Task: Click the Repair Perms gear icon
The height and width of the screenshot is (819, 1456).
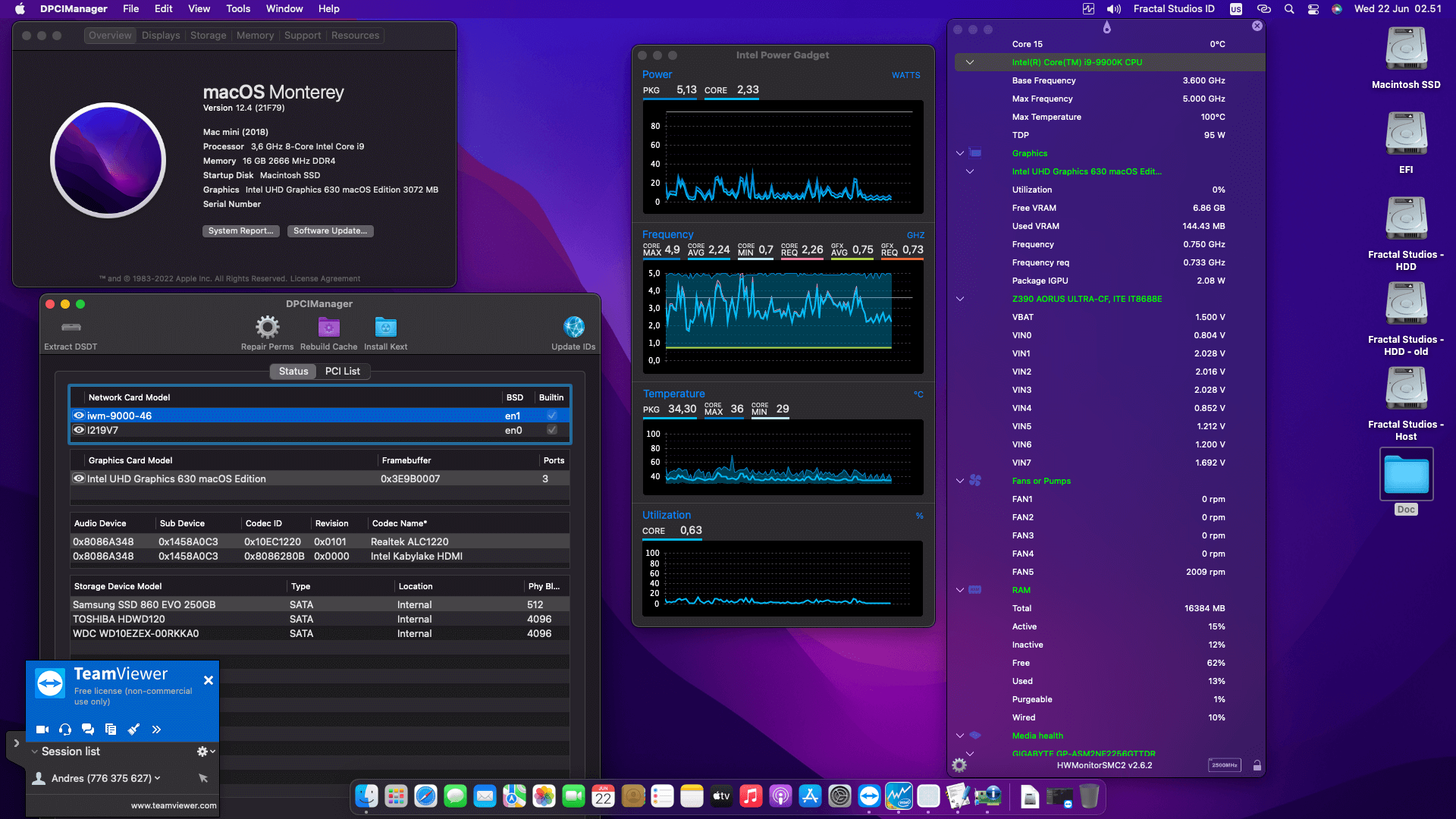Action: tap(267, 327)
